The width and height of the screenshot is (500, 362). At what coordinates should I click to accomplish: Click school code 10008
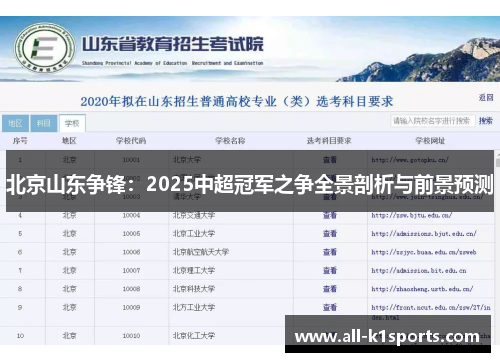[131, 289]
